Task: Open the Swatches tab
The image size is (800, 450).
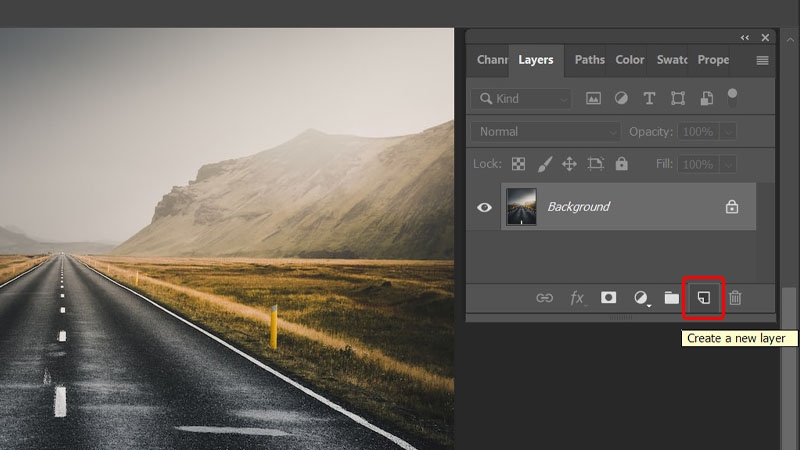Action: tap(671, 60)
